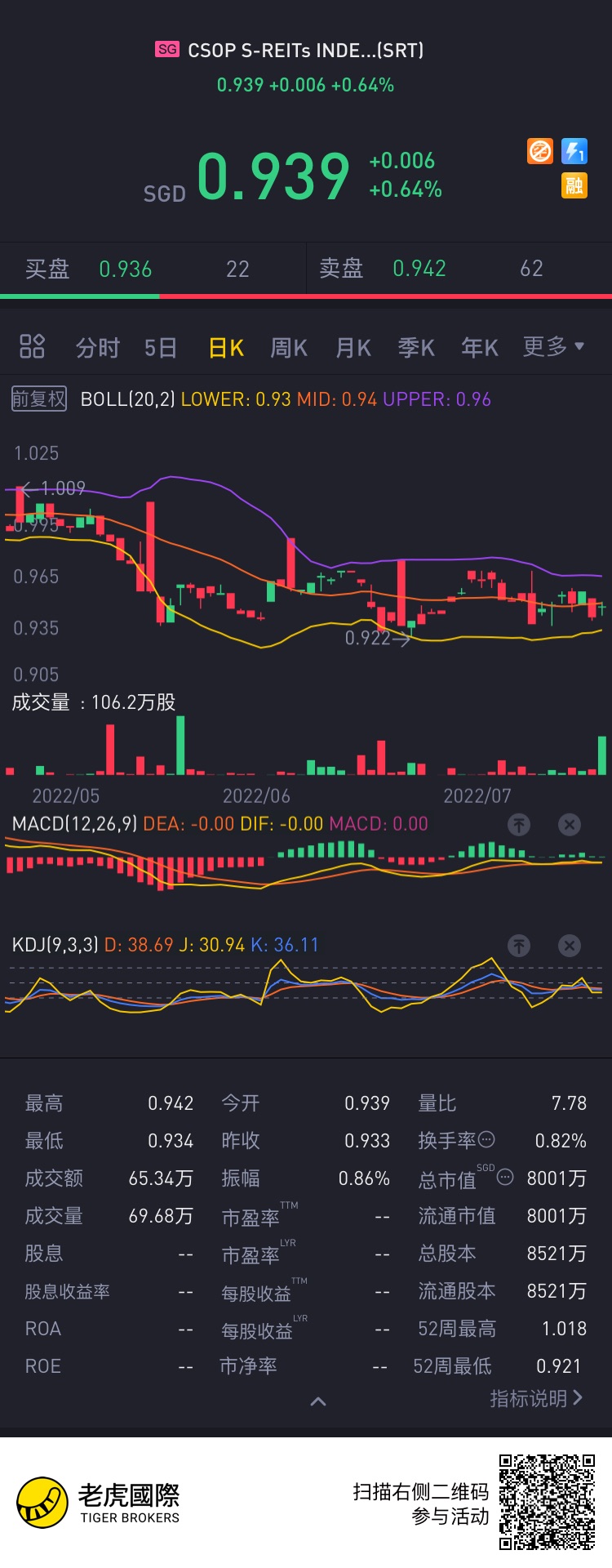Screen dimensions: 612x1568
Task: Tap the yellow 融 margin badge
Action: coord(574,185)
